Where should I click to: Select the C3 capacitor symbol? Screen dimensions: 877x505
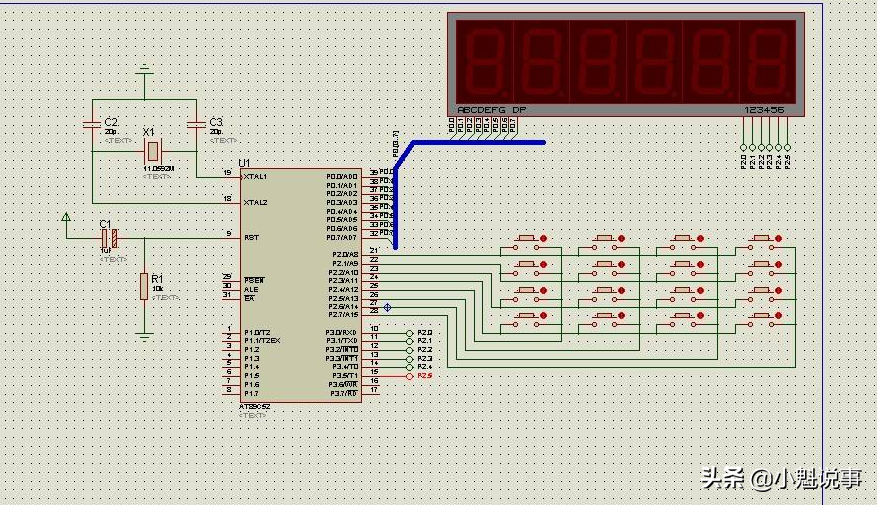click(x=196, y=124)
